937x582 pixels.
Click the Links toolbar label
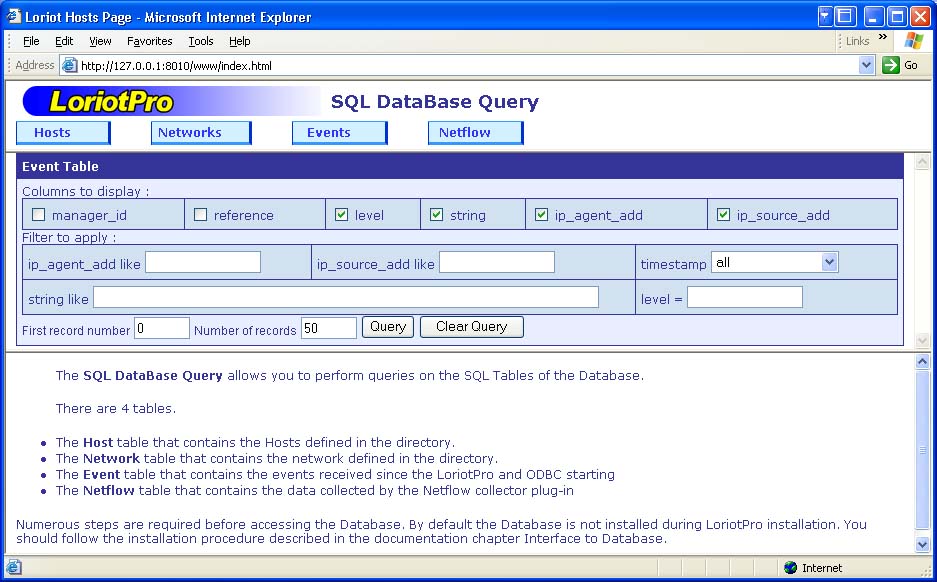click(858, 41)
